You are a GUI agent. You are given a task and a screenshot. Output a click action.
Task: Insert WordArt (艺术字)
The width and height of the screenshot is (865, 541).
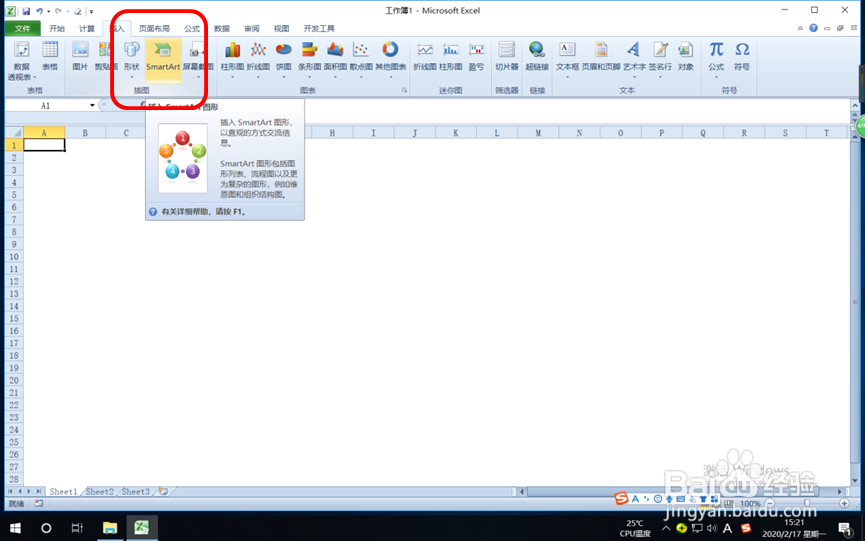pos(634,58)
